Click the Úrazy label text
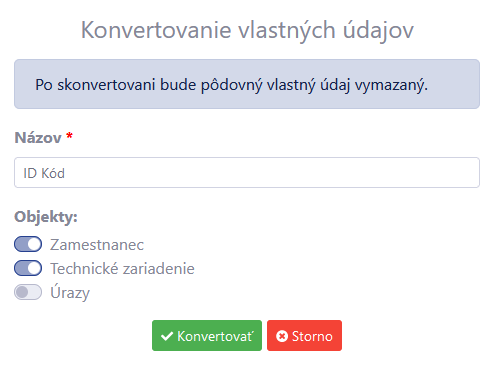This screenshot has height=366, width=494. (70, 293)
